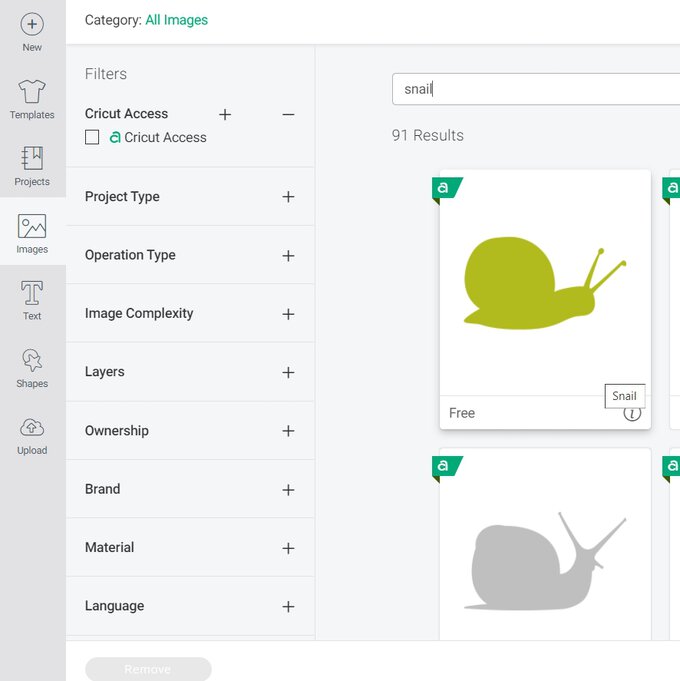This screenshot has width=680, height=681.
Task: Select the Text tool
Action: pyautogui.click(x=32, y=294)
